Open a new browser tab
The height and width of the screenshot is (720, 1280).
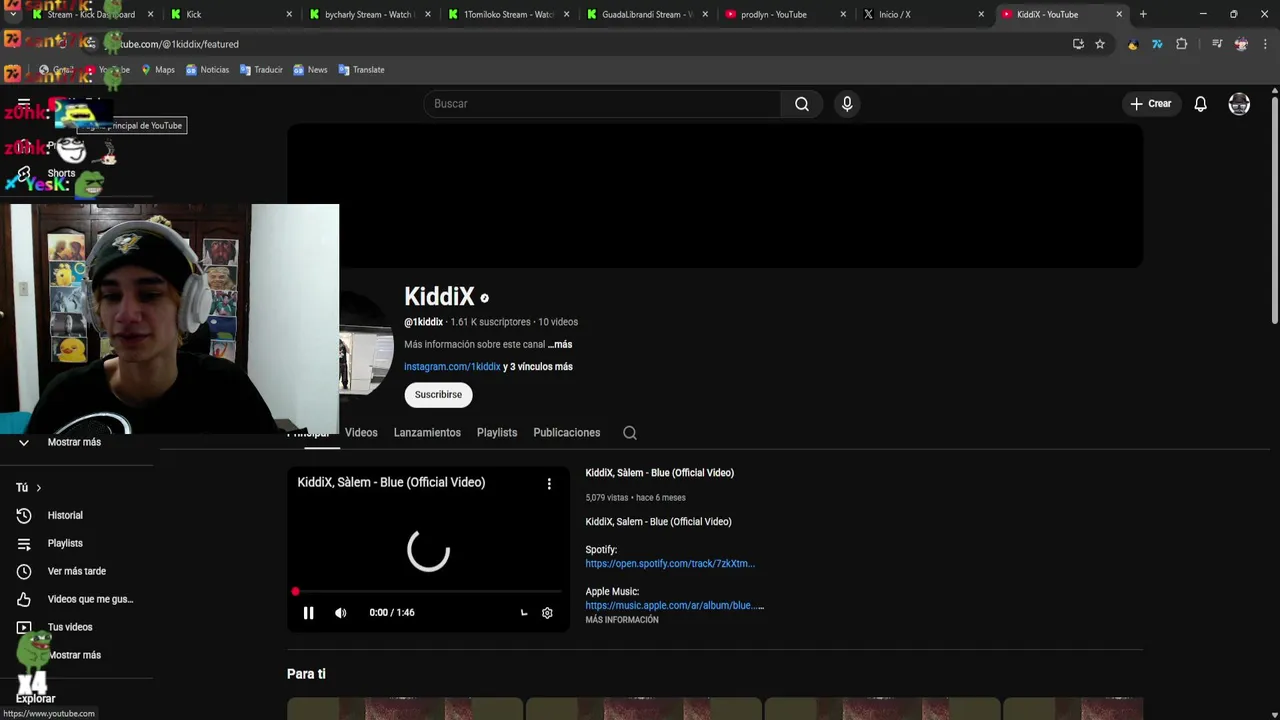tap(1143, 15)
